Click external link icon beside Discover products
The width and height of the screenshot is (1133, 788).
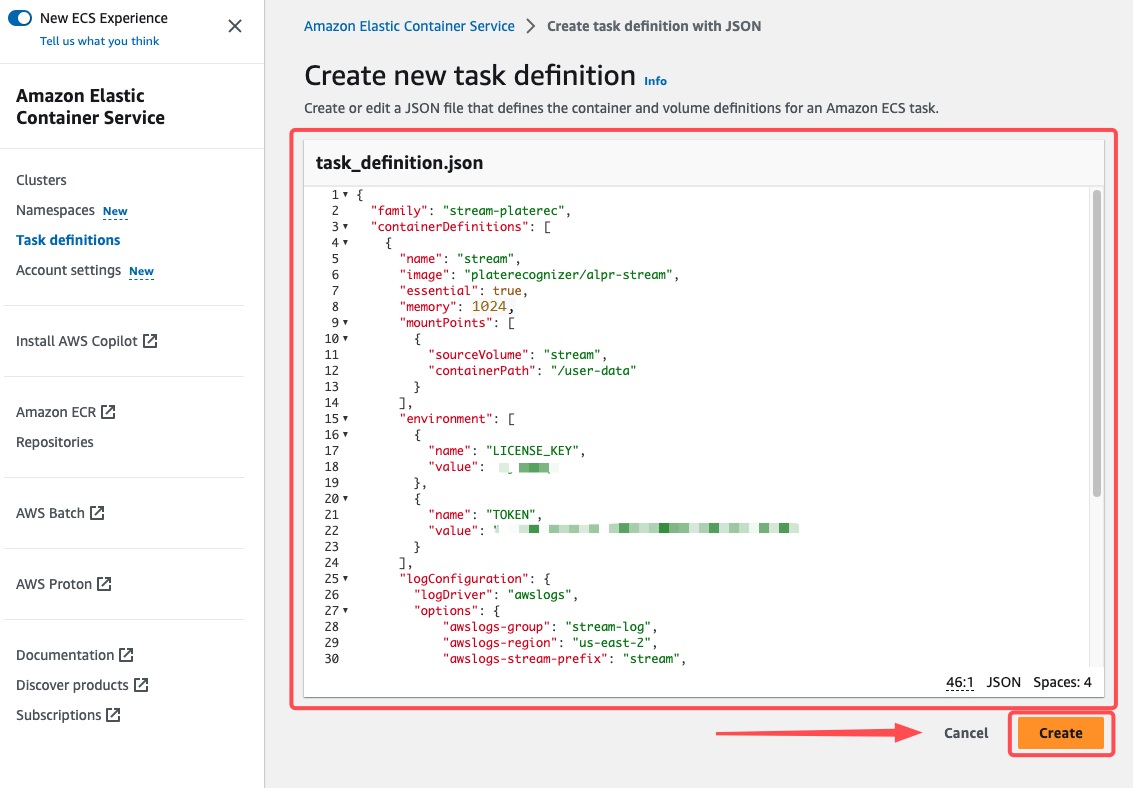141,685
